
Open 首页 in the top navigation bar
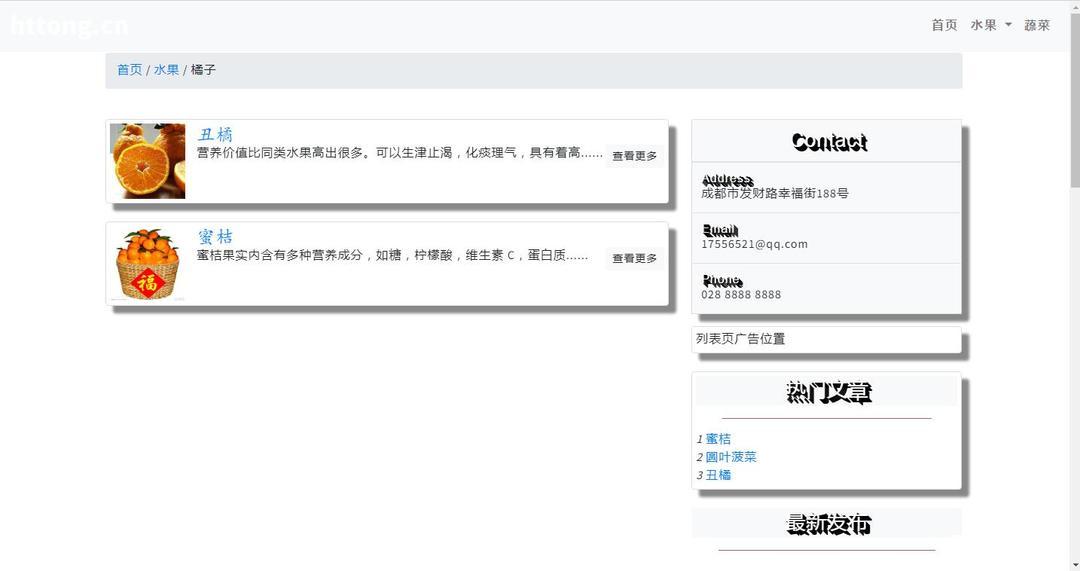click(944, 25)
